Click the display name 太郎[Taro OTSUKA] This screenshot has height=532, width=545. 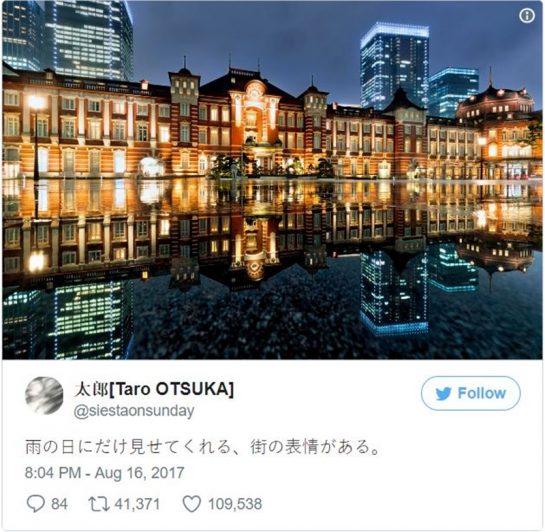(x=154, y=389)
